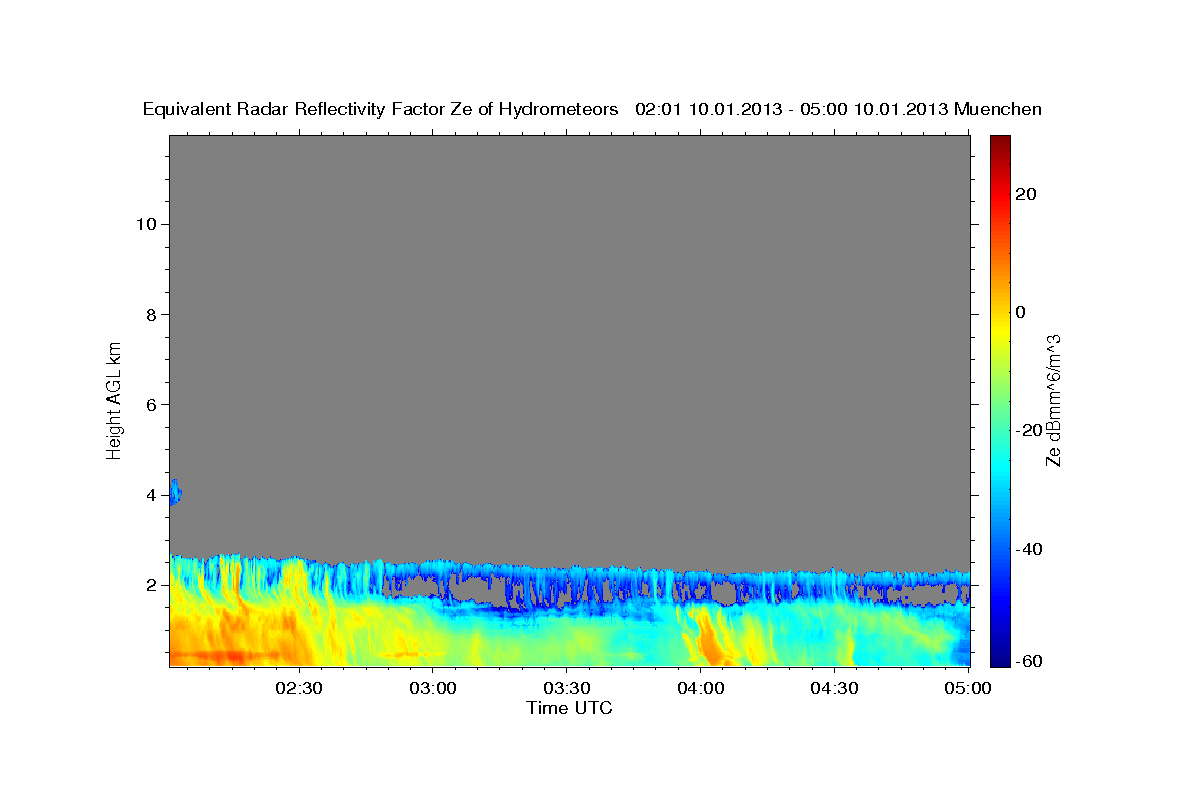This screenshot has height=800, width=1200.
Task: Click the colorbar value label 0
Action: tap(1022, 312)
